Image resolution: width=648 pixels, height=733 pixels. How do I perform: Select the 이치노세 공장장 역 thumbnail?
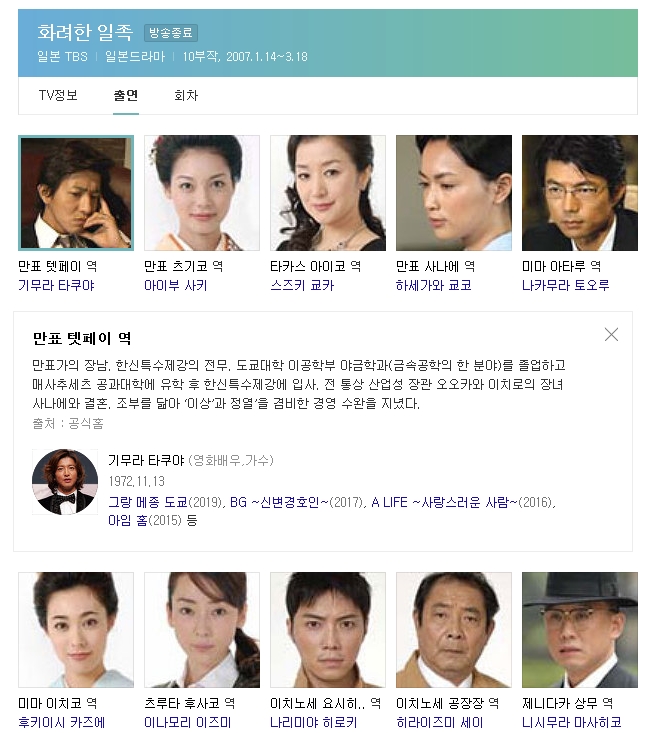(454, 630)
